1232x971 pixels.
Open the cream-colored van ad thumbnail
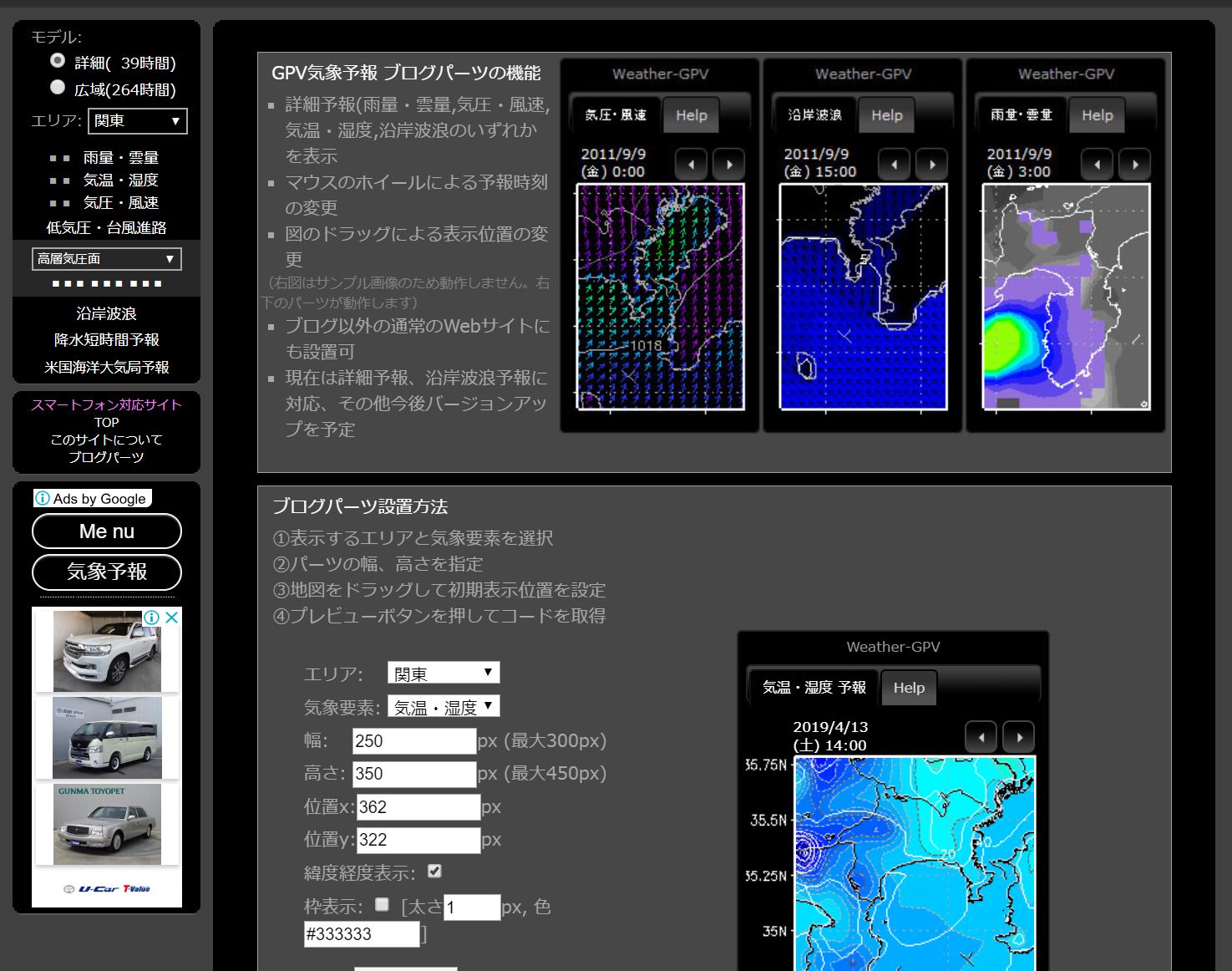(x=107, y=738)
